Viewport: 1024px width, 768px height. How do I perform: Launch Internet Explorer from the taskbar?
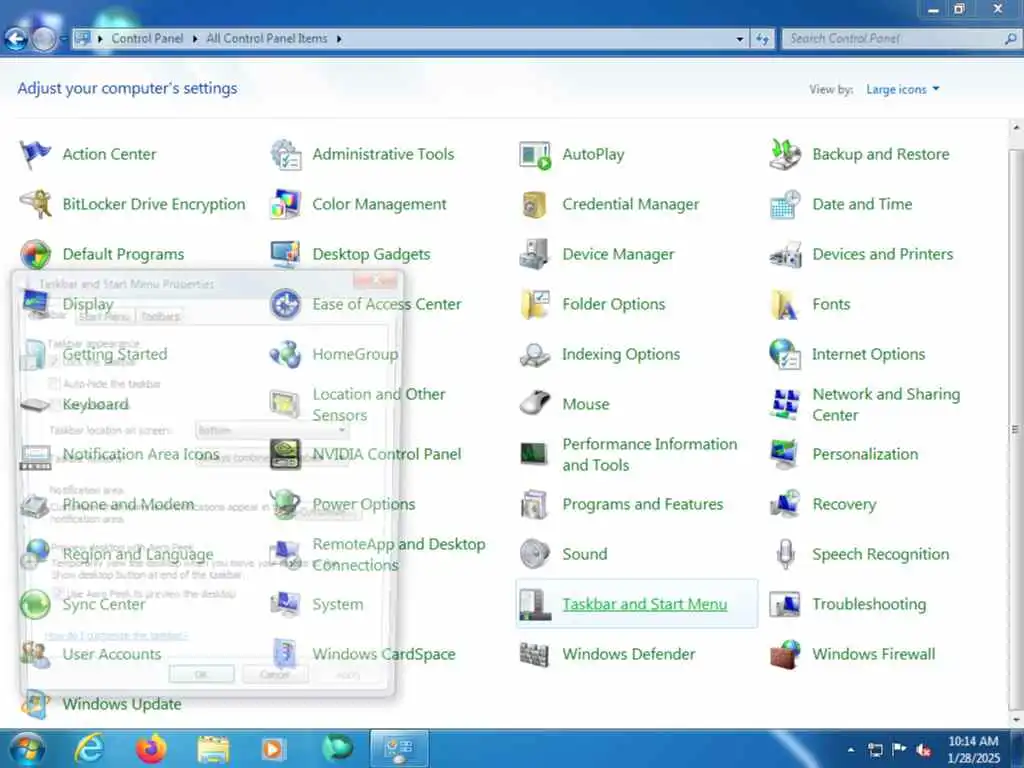[89, 748]
